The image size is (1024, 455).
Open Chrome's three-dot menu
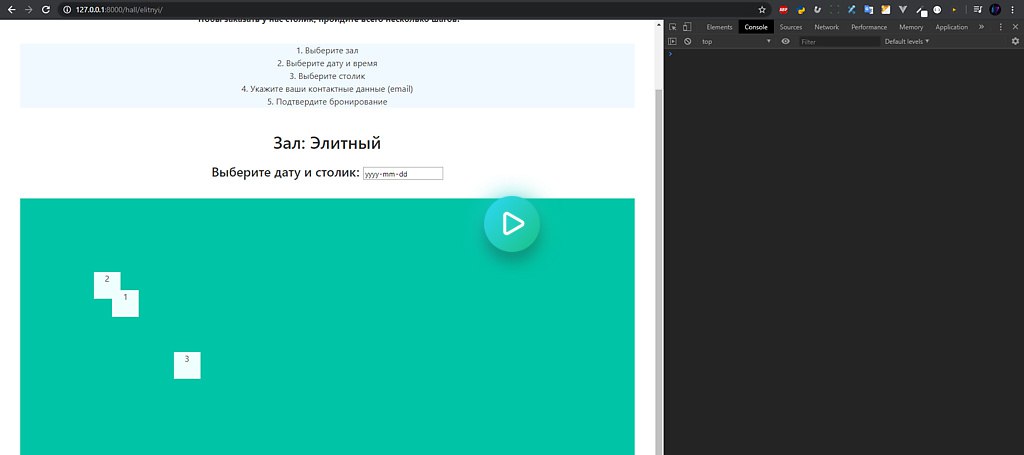point(1012,10)
